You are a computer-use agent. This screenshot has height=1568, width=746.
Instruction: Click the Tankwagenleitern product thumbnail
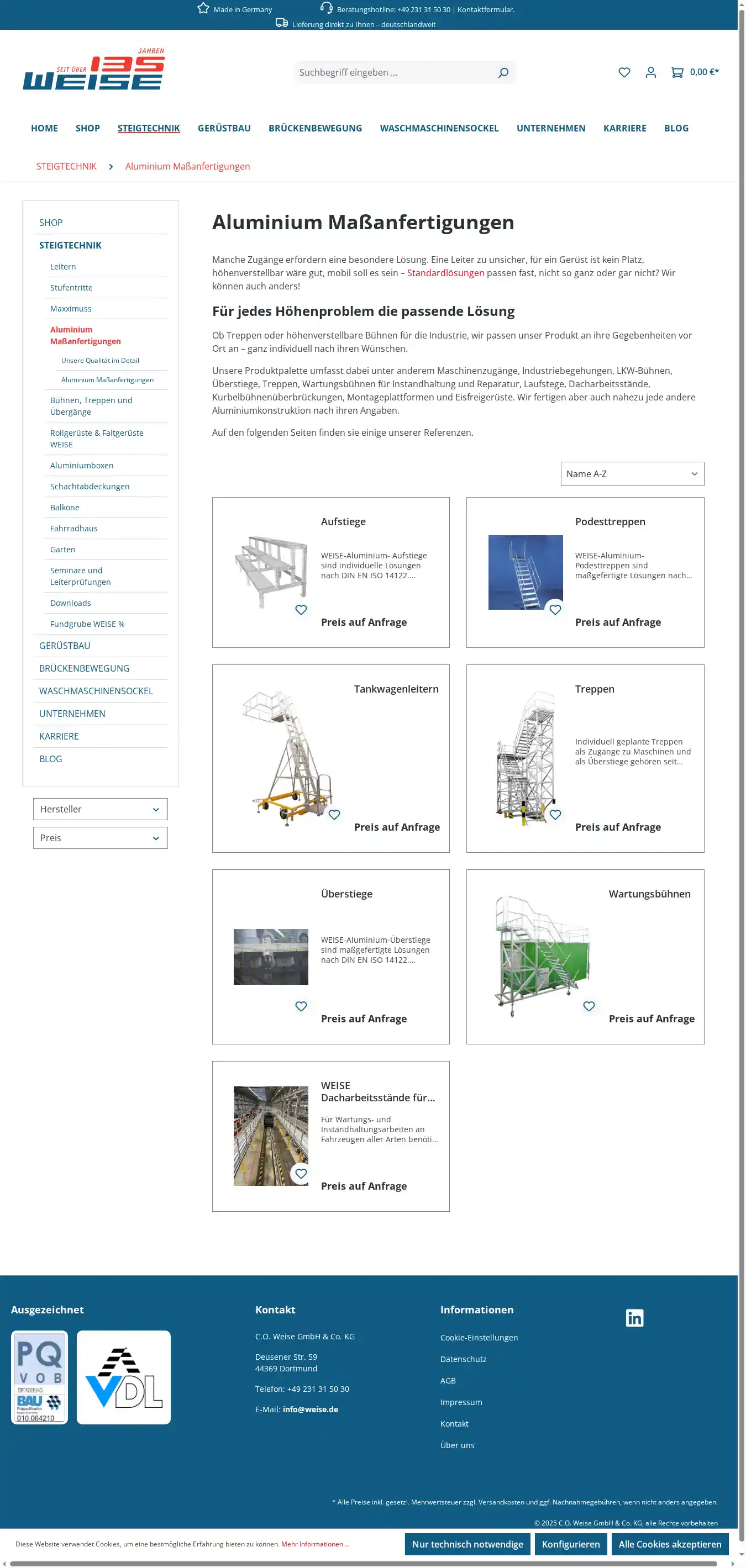(x=287, y=758)
